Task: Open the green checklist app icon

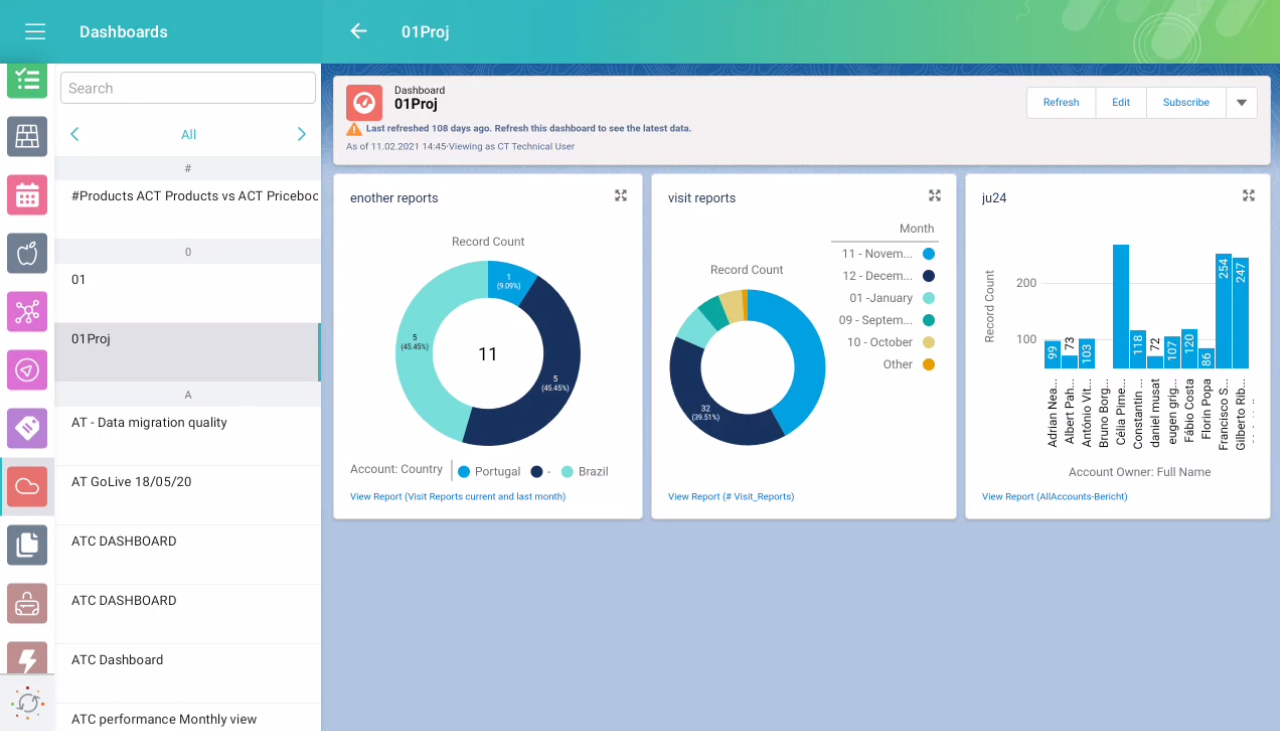Action: [27, 80]
